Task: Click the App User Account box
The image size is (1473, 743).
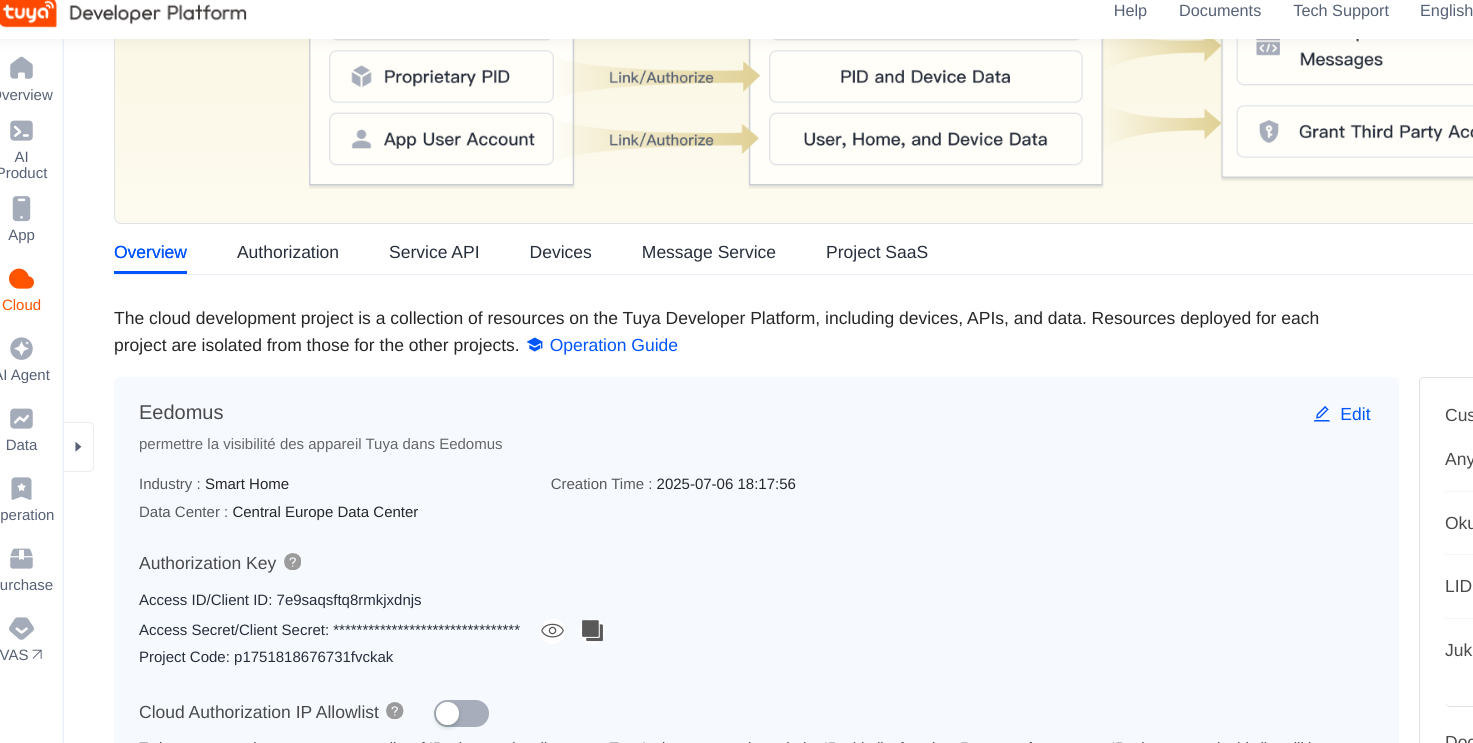Action: 441,139
